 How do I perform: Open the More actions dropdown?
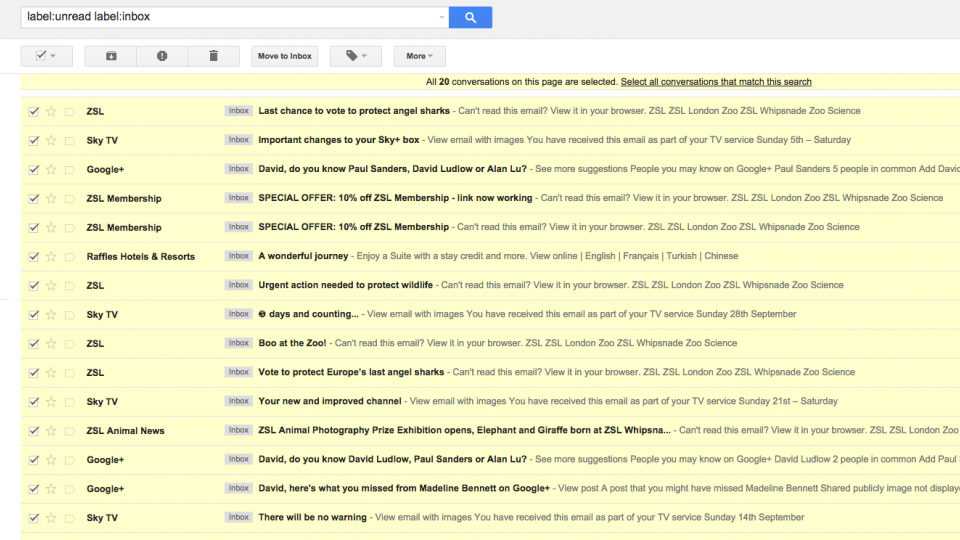(x=419, y=56)
